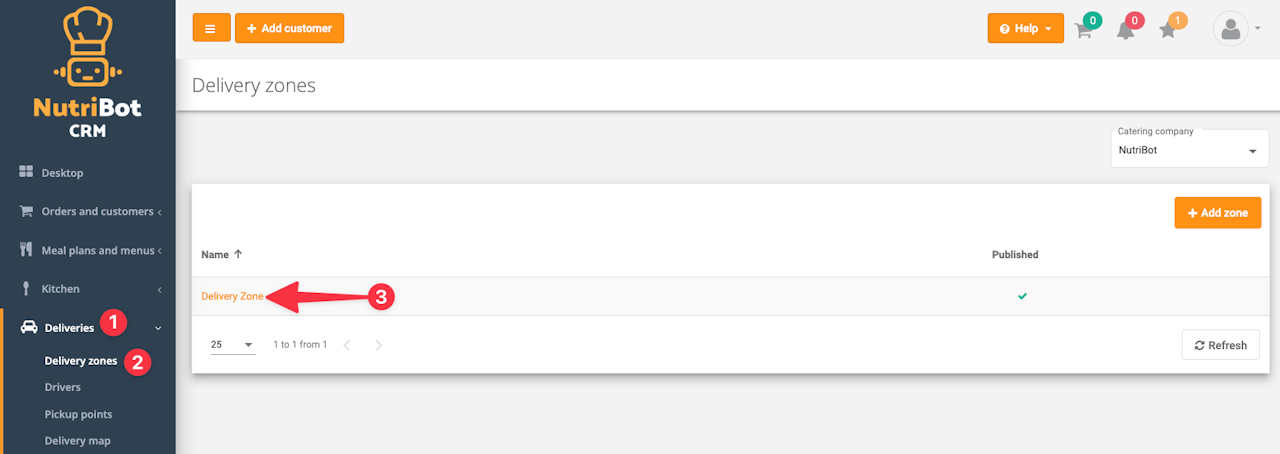The image size is (1280, 454).
Task: Open the shopping cart icon
Action: pyautogui.click(x=1083, y=30)
